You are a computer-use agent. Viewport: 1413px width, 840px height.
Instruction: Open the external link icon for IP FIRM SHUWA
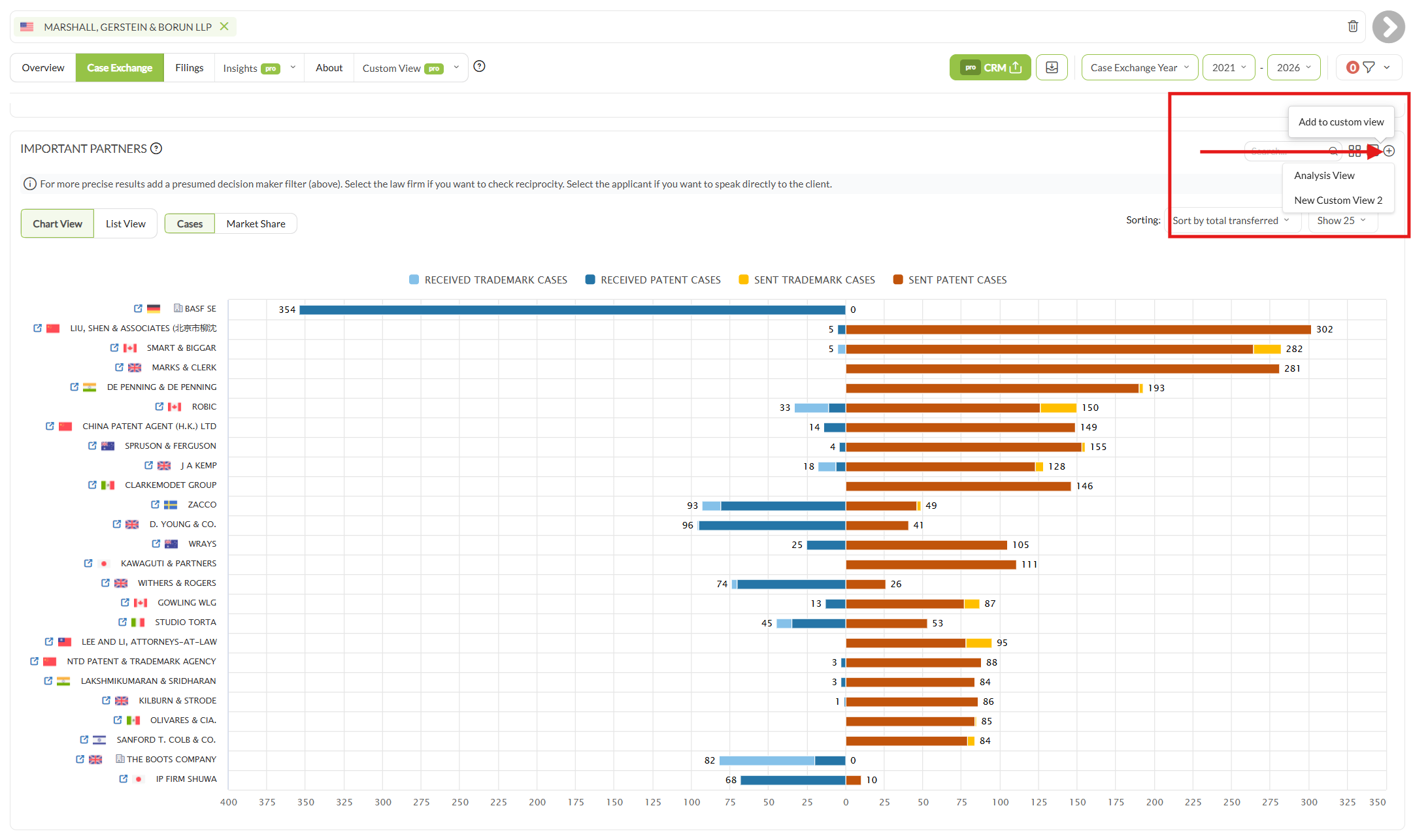click(x=123, y=779)
